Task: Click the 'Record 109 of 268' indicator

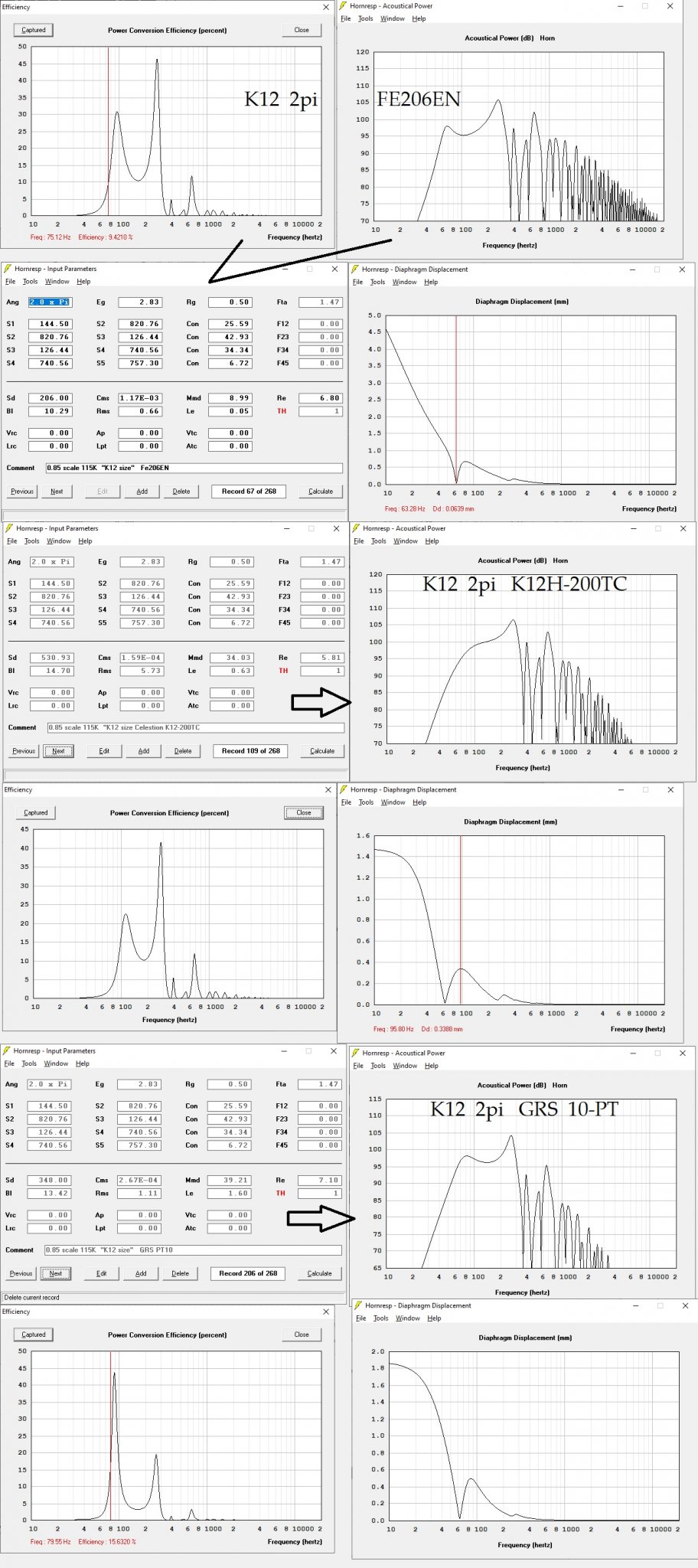Action: pyautogui.click(x=250, y=750)
